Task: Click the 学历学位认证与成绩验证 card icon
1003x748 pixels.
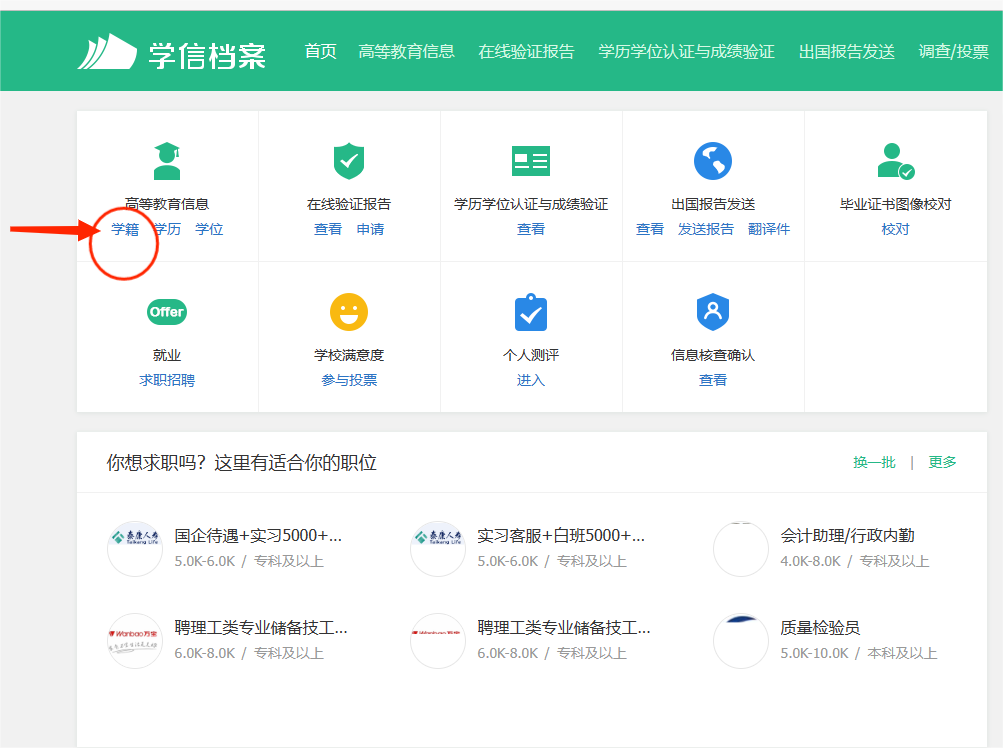Action: point(531,161)
